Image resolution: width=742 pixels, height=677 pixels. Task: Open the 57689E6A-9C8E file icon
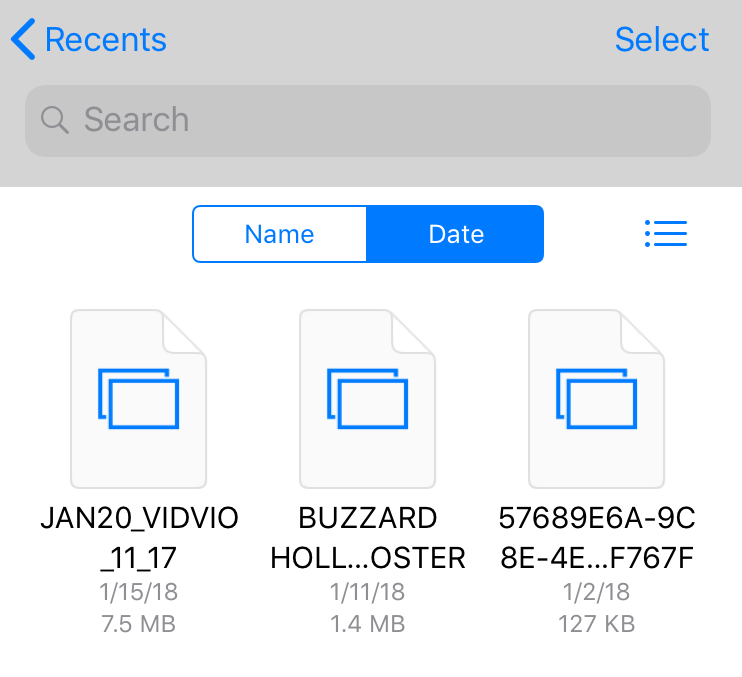tap(596, 398)
